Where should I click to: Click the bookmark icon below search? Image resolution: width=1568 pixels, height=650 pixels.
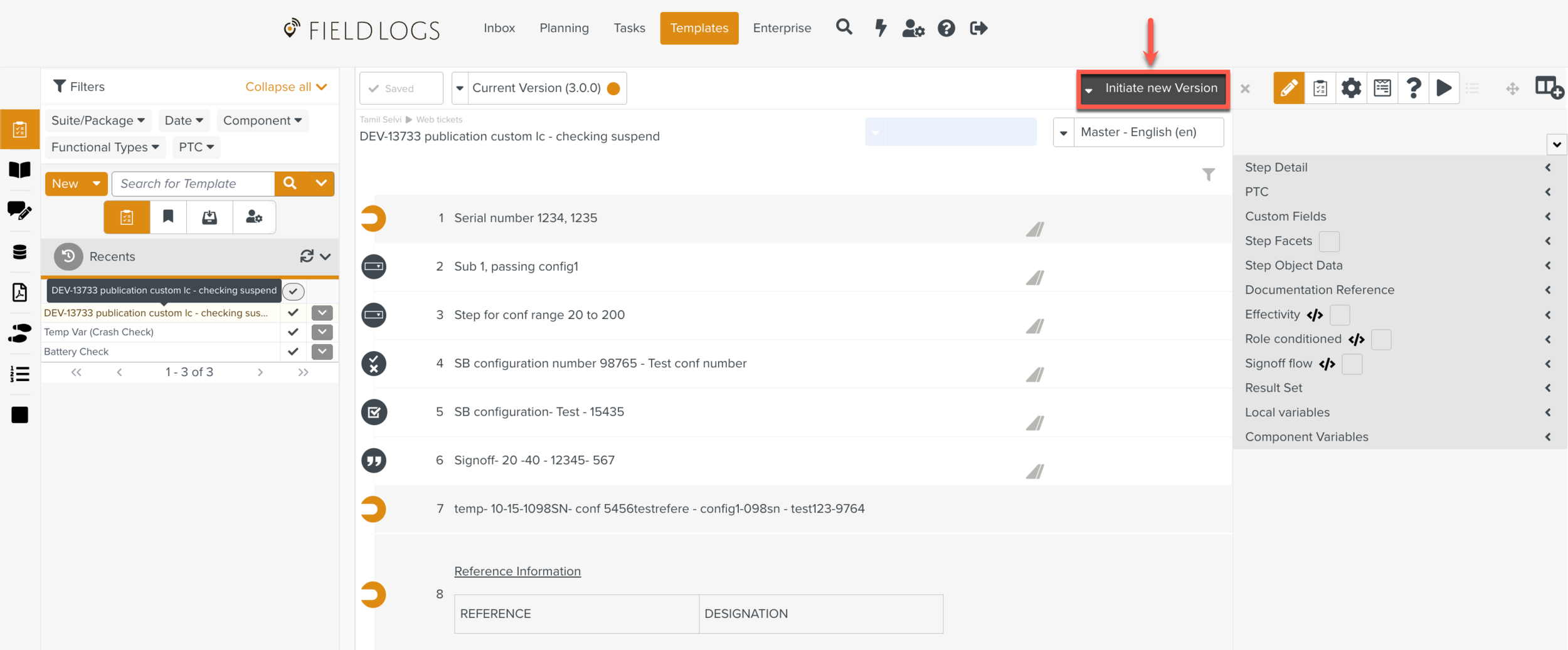168,217
